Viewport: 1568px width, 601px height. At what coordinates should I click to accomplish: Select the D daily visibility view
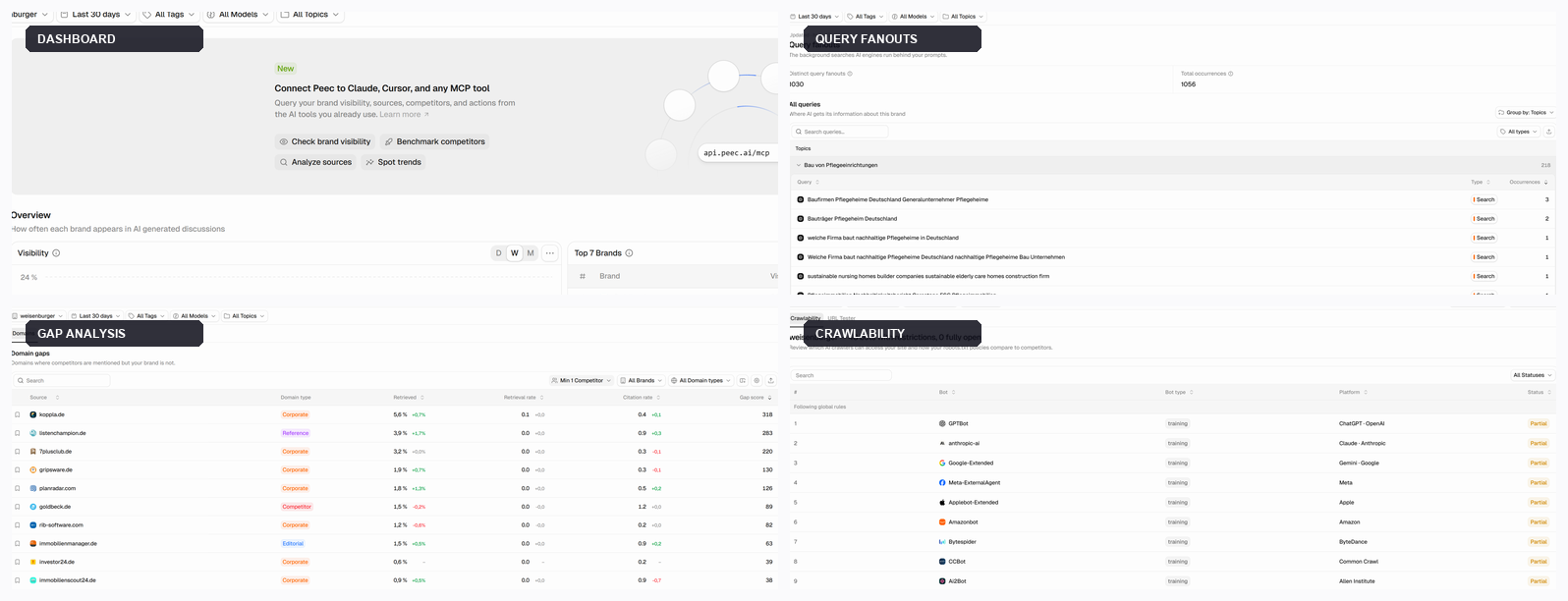point(498,253)
